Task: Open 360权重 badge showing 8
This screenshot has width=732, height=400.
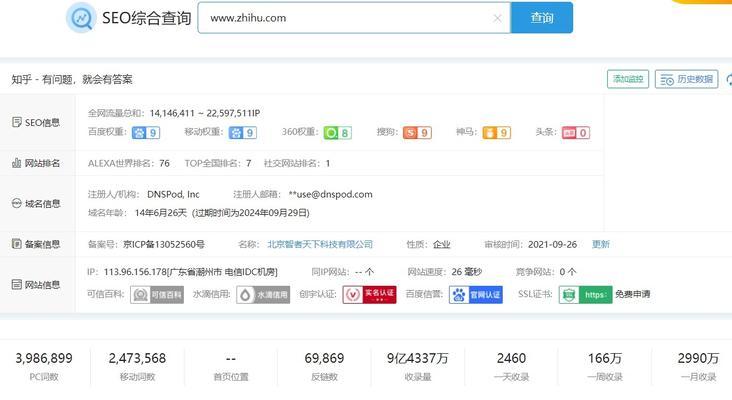Action: pyautogui.click(x=338, y=133)
